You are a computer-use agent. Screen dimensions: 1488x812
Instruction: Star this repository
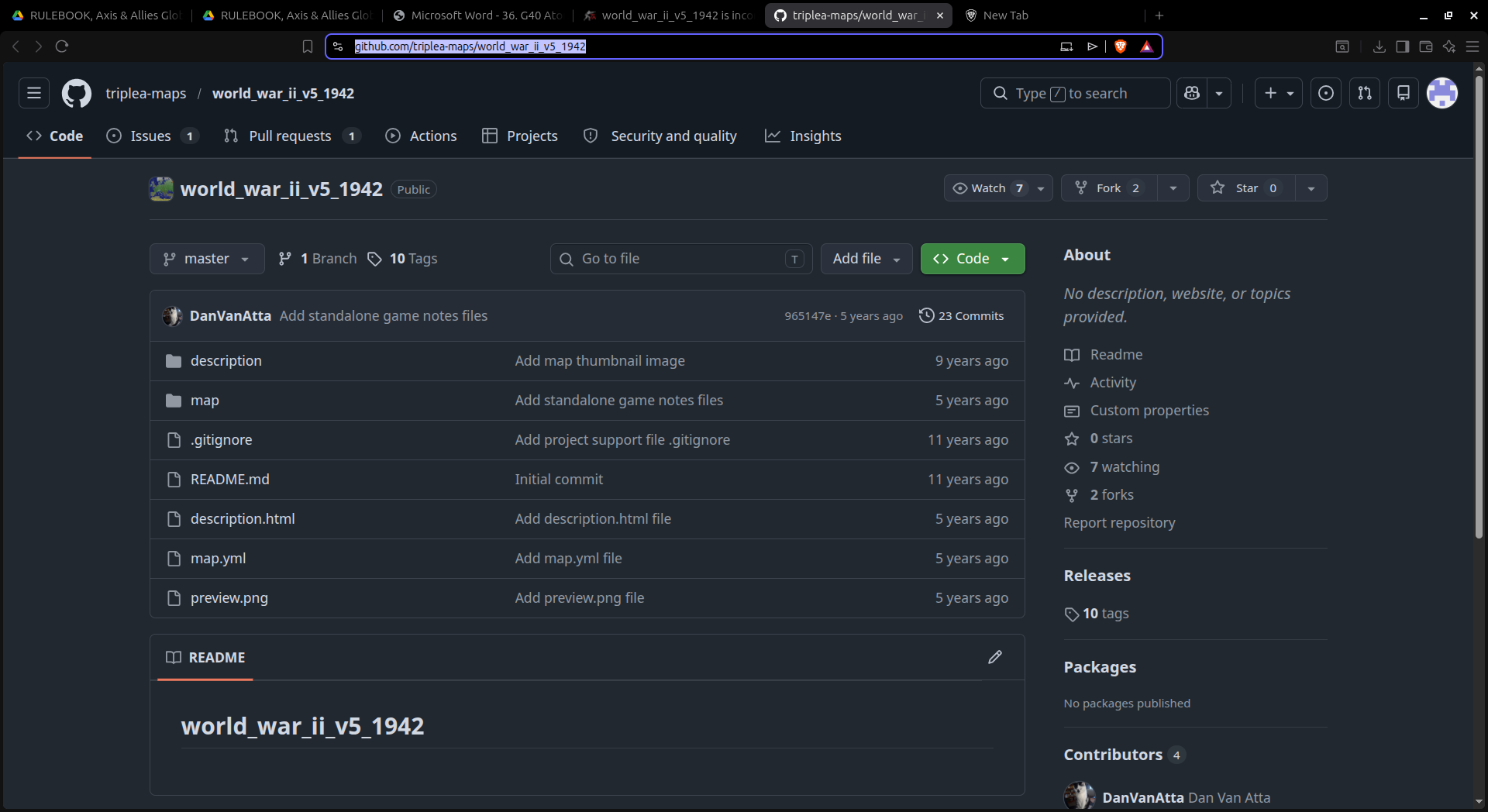[1246, 188]
